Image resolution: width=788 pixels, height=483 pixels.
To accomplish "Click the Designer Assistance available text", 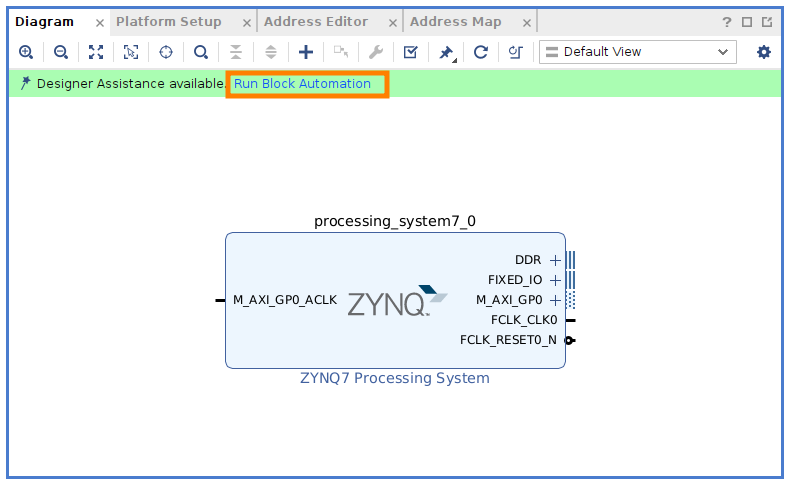I will tap(131, 84).
